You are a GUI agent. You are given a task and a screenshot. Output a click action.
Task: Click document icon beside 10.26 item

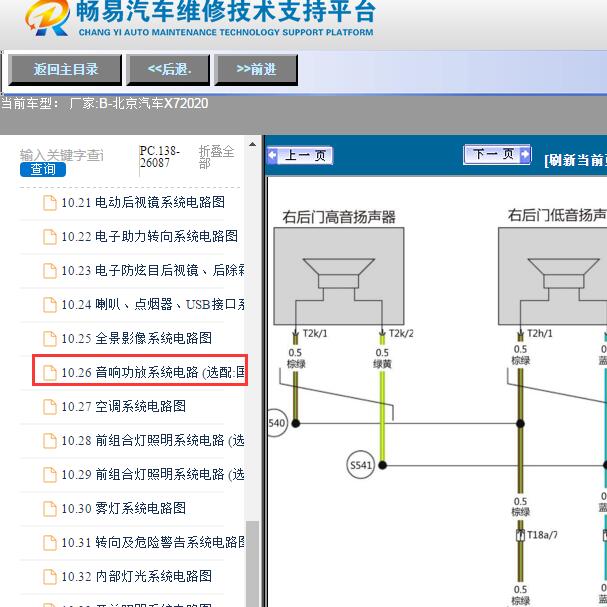50,373
